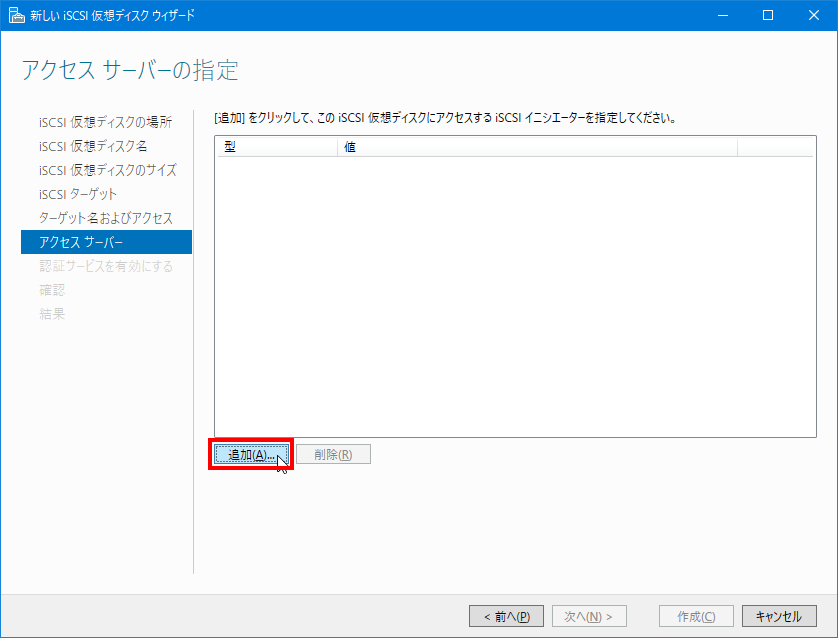The width and height of the screenshot is (838, 638).
Task: Click the 作成(C) create button
Action: [695, 615]
